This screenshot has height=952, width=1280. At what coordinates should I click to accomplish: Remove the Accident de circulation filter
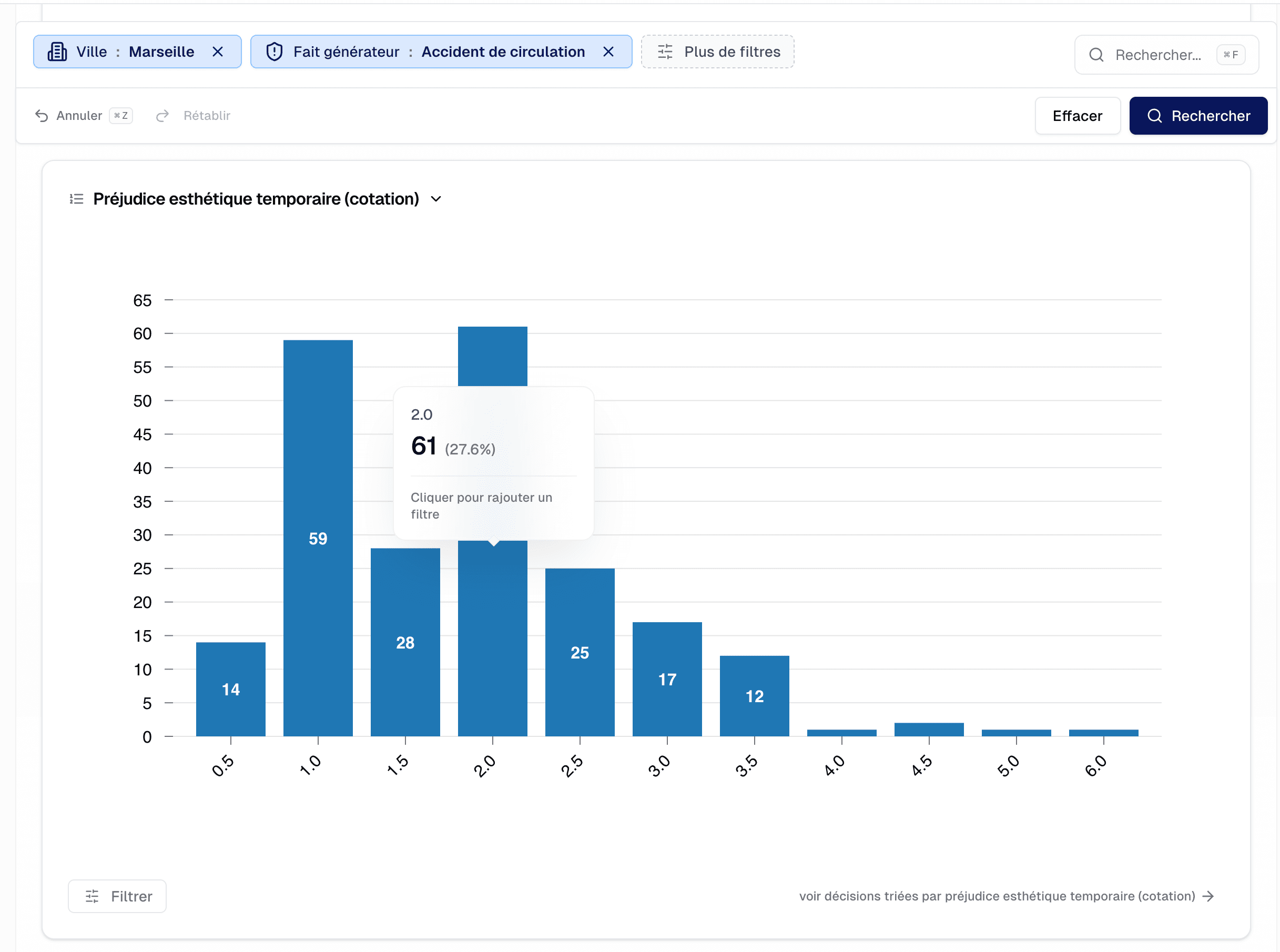(x=608, y=52)
